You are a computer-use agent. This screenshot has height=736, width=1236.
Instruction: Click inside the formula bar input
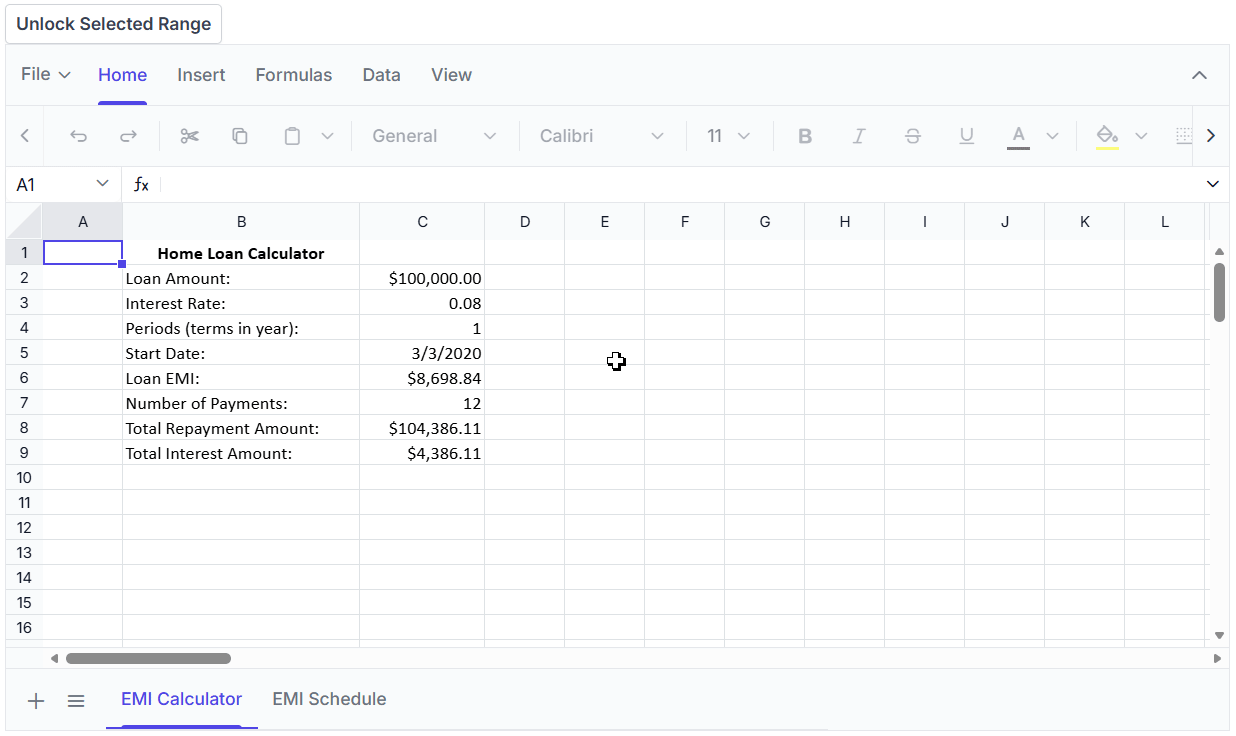coord(400,184)
